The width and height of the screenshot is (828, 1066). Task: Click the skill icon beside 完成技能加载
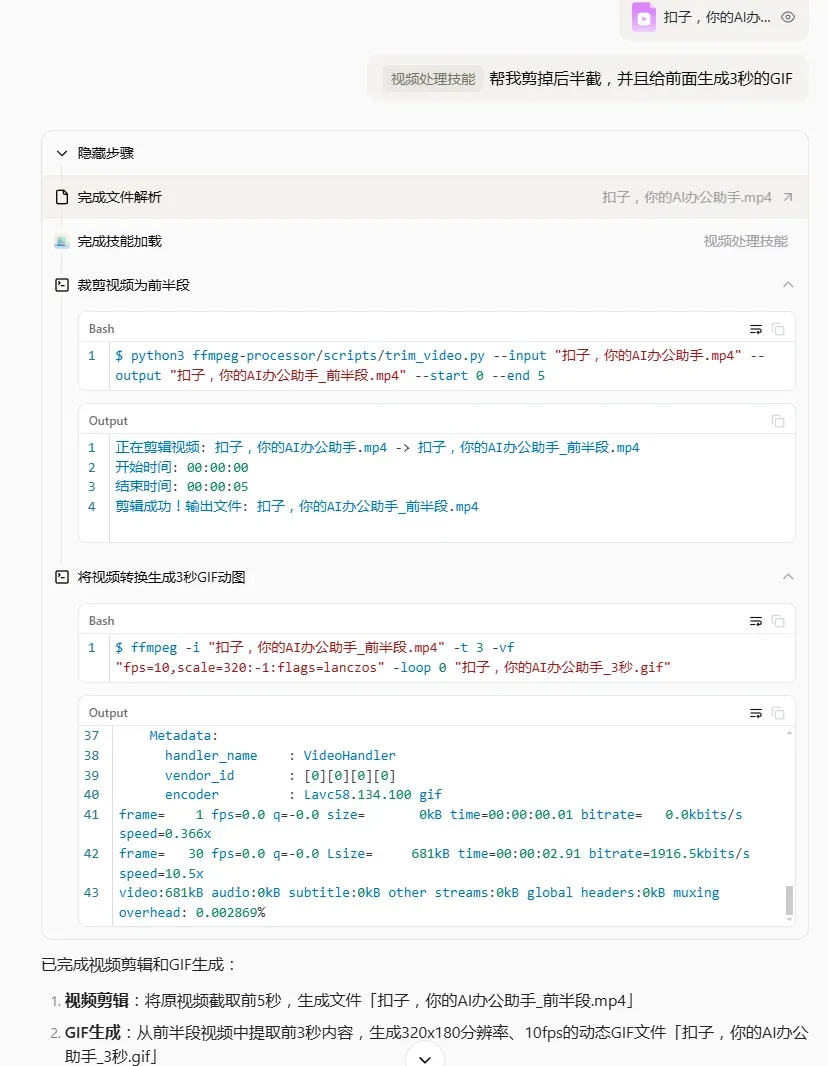(x=62, y=241)
